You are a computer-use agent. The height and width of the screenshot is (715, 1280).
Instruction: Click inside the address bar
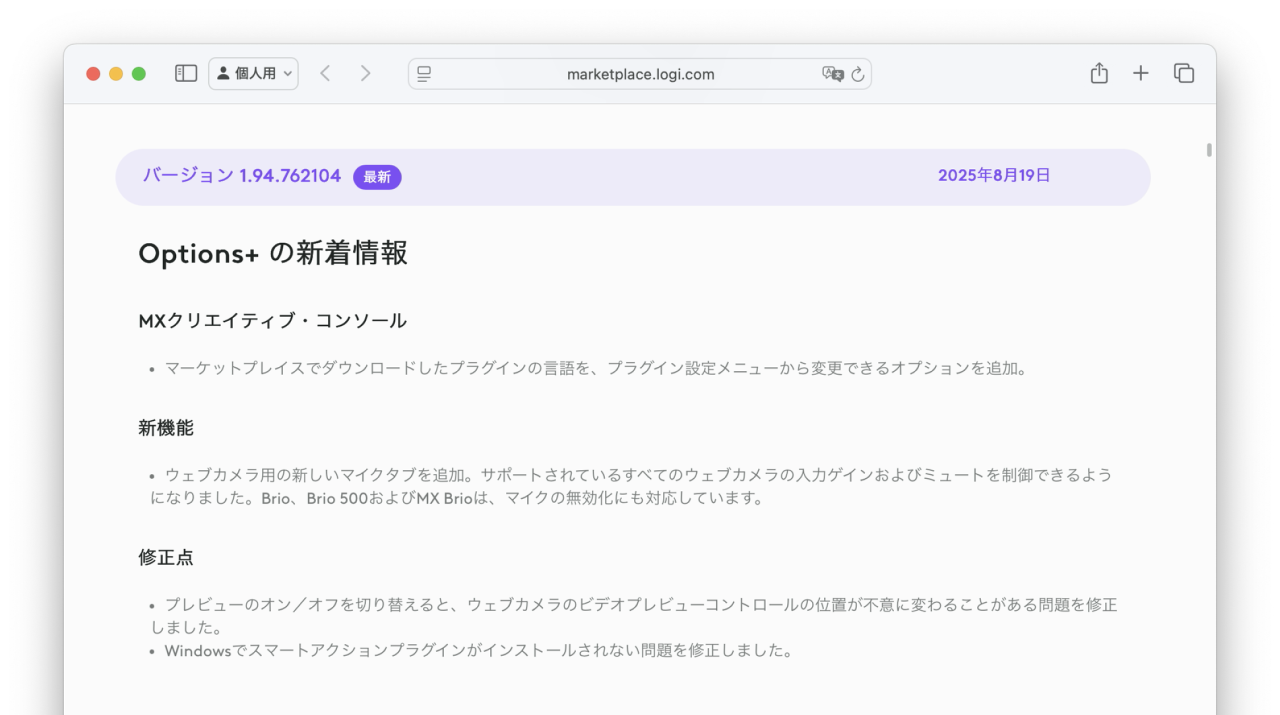pyautogui.click(x=640, y=73)
